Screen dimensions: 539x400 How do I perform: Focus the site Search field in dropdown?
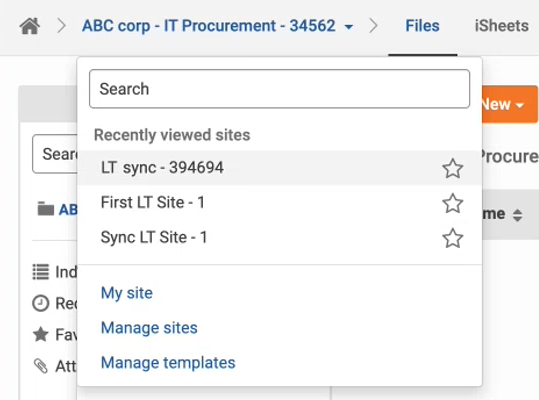(279, 89)
